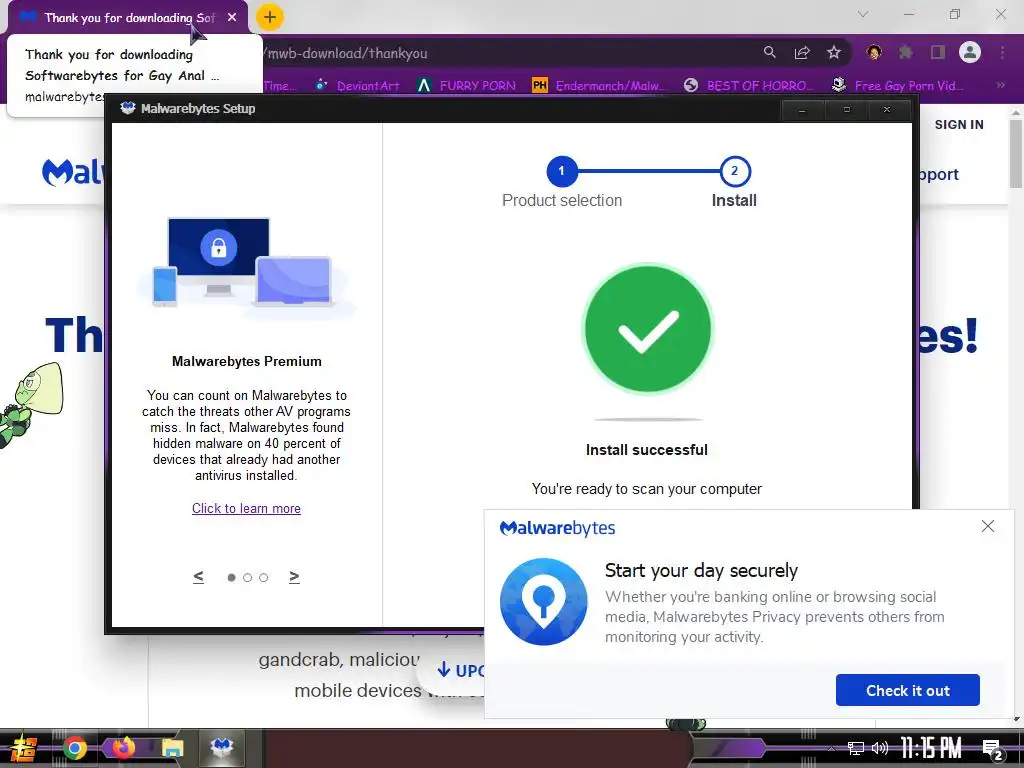Open the Start menu button on taskbar
The height and width of the screenshot is (768, 1024).
point(22,748)
